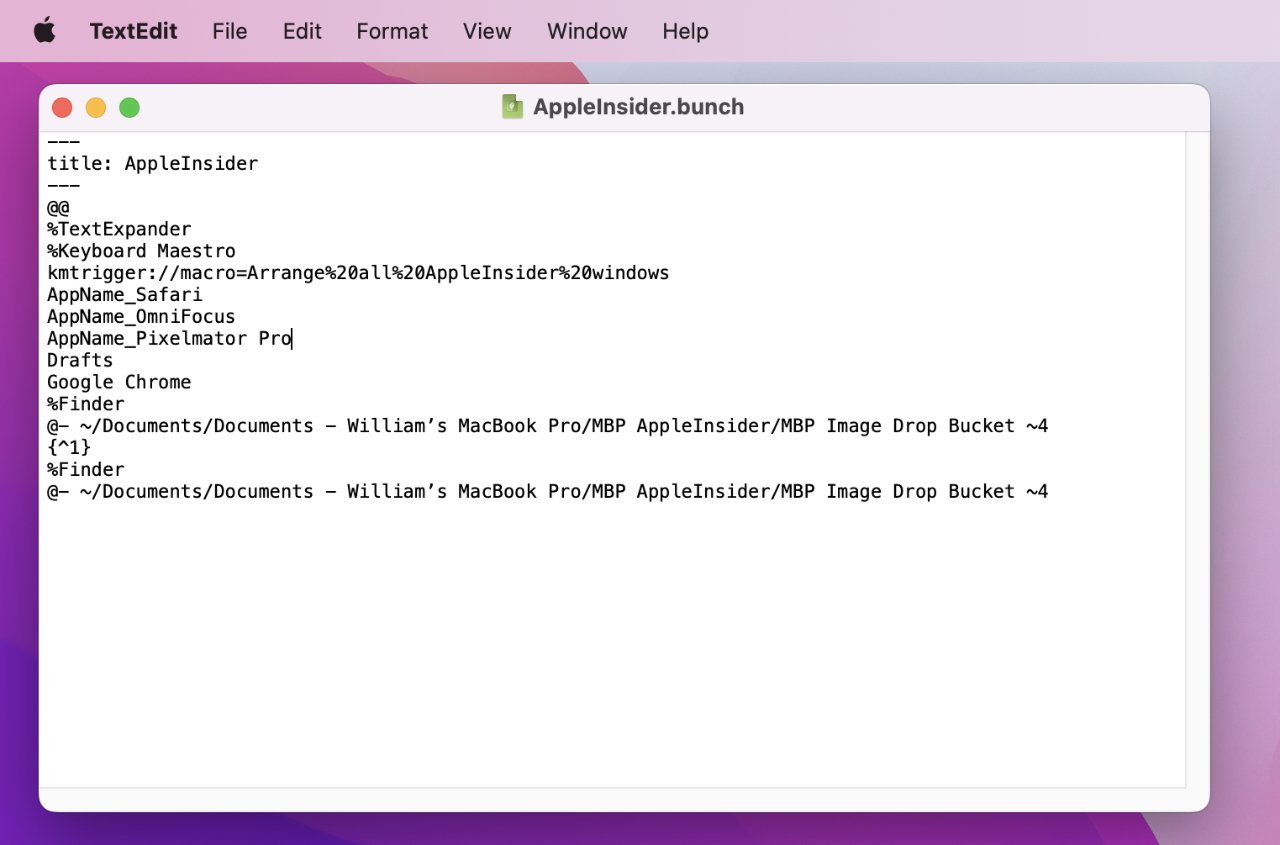Click the 'AppName_Safari' line

pyautogui.click(x=125, y=295)
